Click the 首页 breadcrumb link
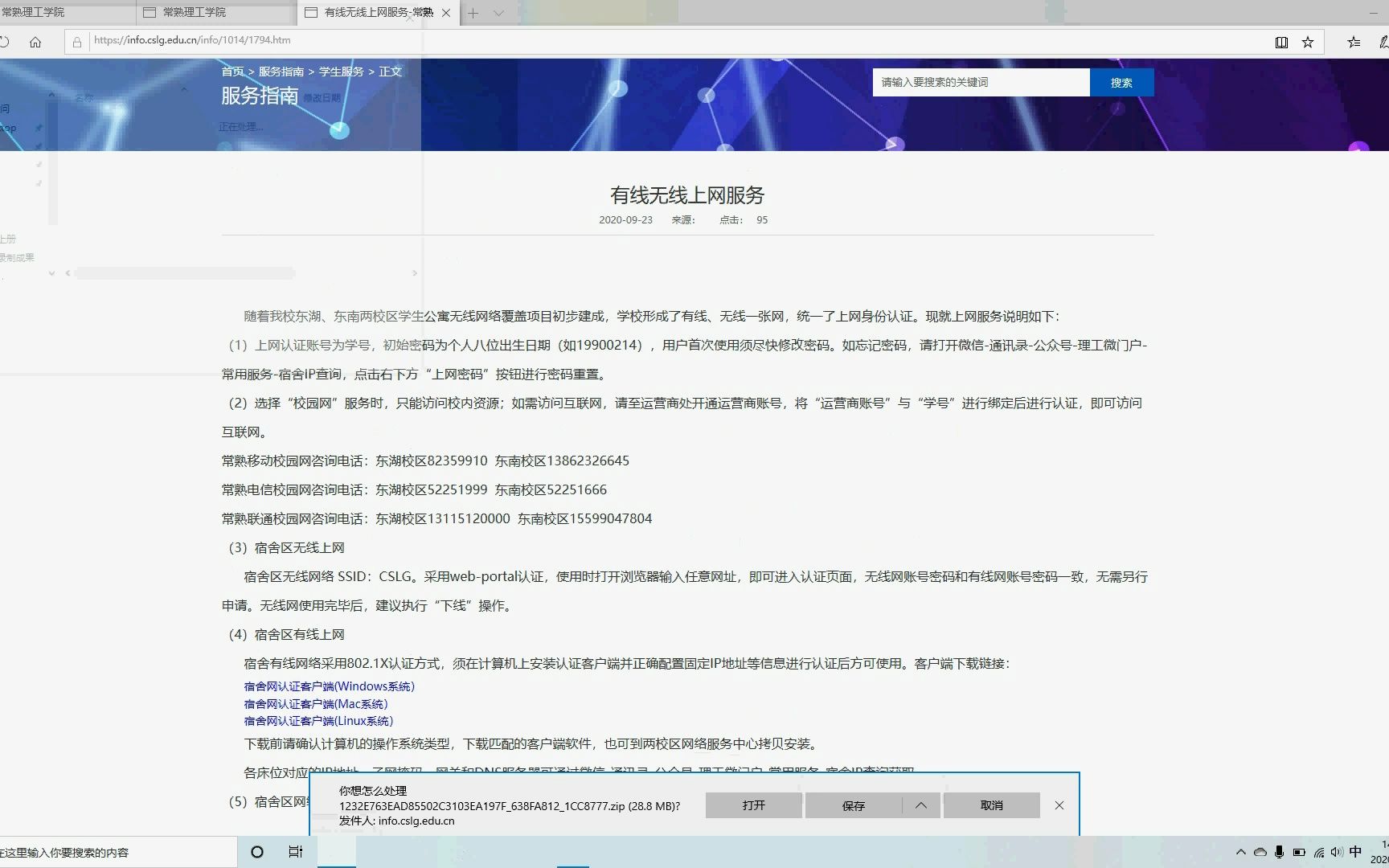1389x868 pixels. coord(232,72)
